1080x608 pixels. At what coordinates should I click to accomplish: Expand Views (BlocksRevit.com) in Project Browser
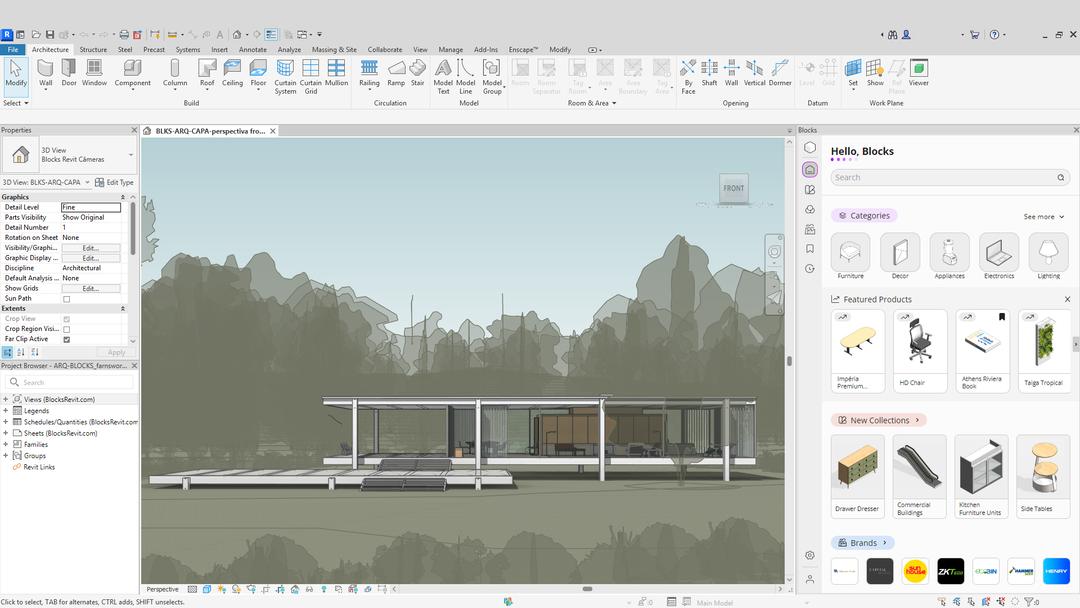[6, 399]
